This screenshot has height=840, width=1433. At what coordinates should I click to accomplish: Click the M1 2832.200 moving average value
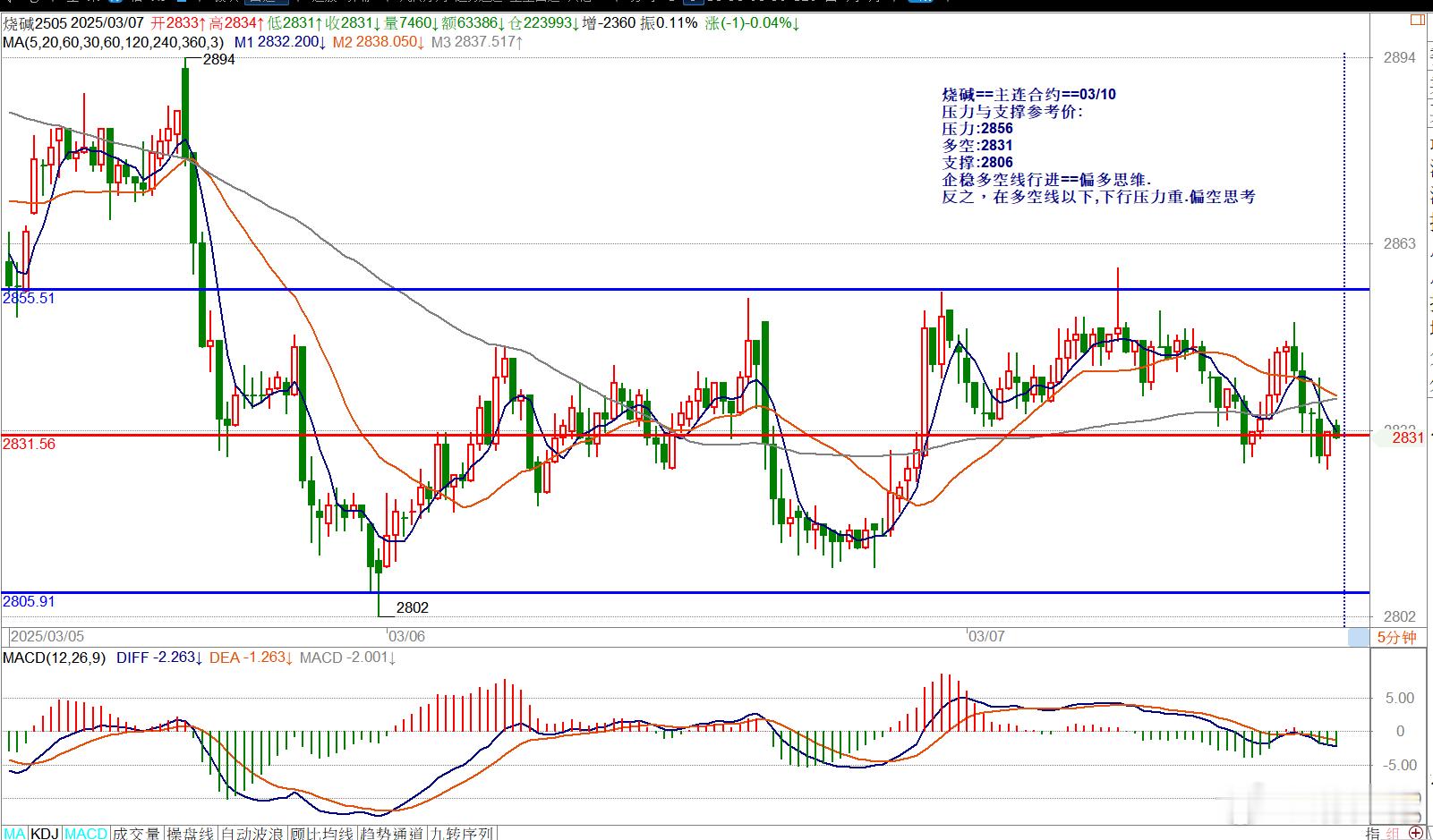coord(280,41)
